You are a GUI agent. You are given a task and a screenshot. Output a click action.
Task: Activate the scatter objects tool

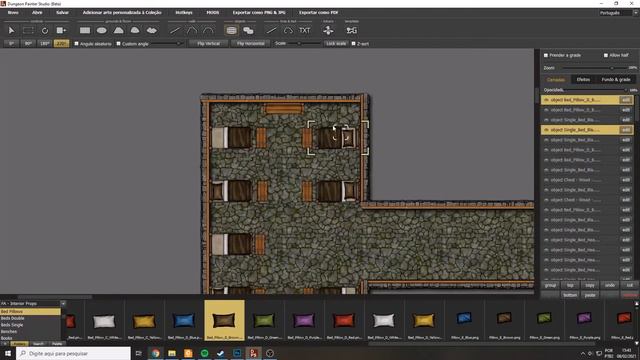pos(248,31)
